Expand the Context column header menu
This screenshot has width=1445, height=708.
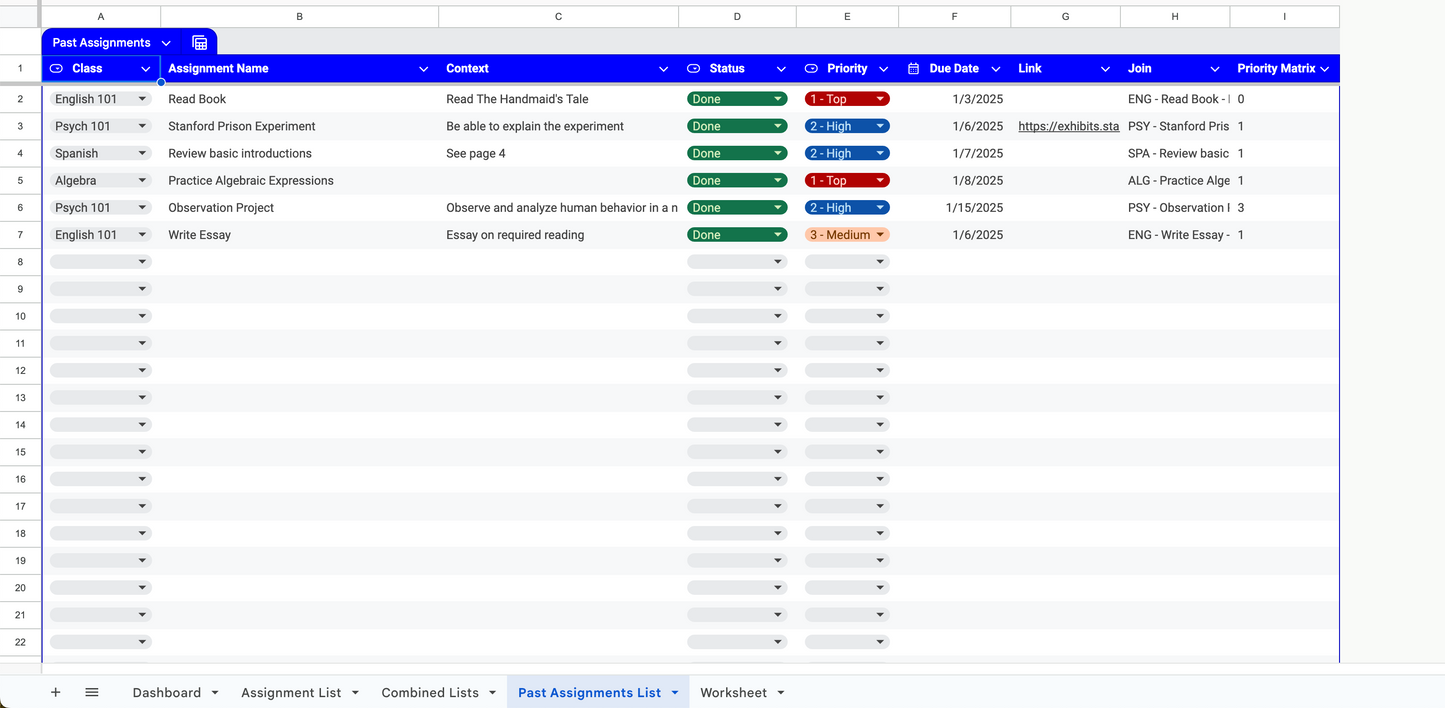click(663, 69)
